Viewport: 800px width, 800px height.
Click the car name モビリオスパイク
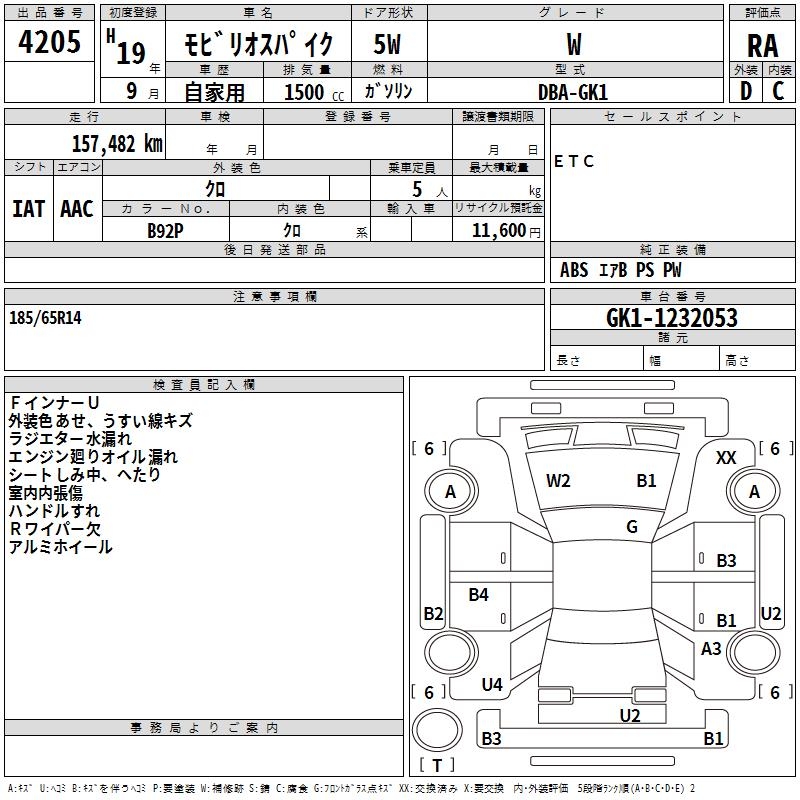[258, 43]
